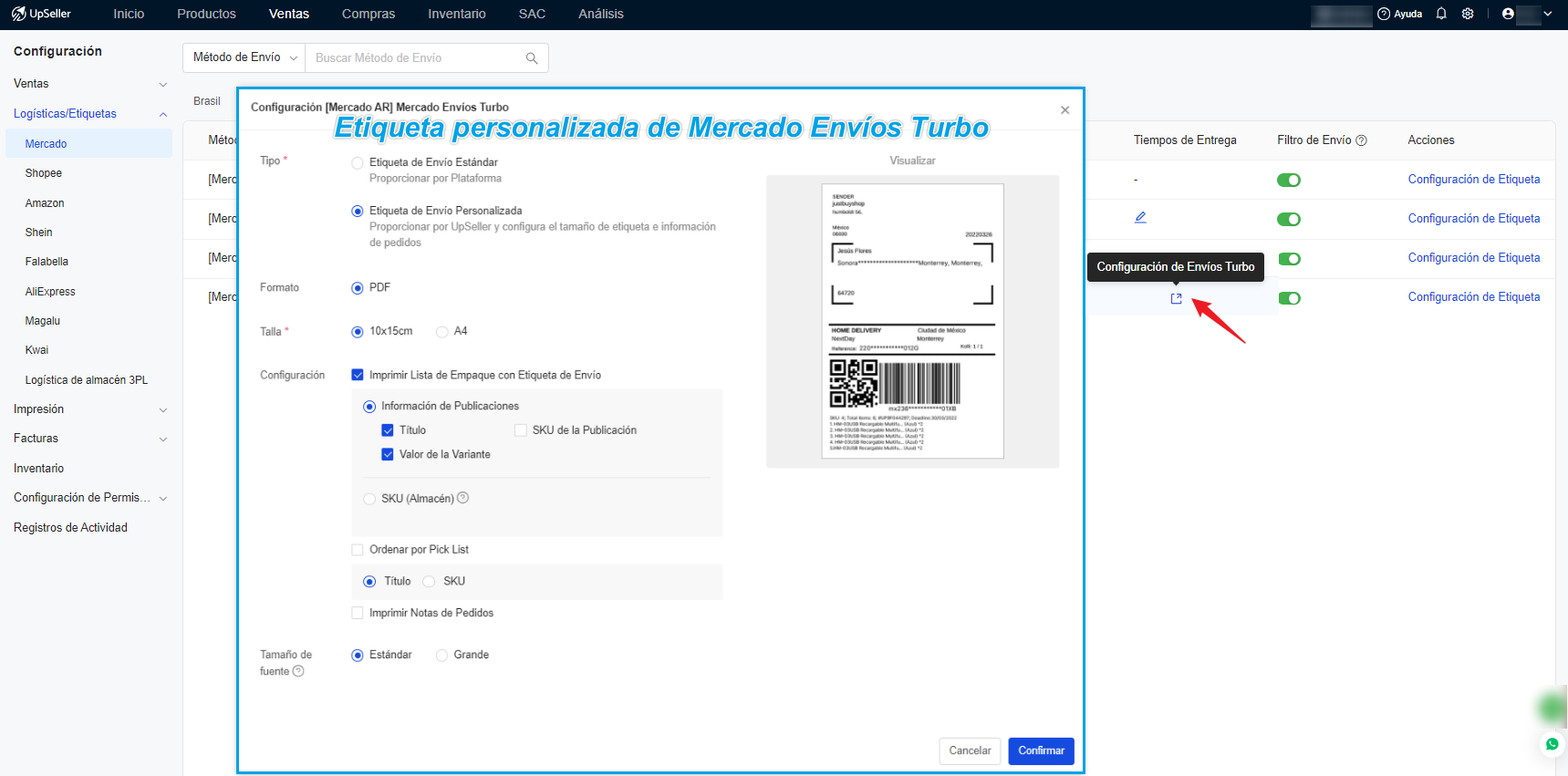Viewport: 1568px width, 776px height.
Task: Open the Ayuda help icon
Action: [x=1384, y=14]
